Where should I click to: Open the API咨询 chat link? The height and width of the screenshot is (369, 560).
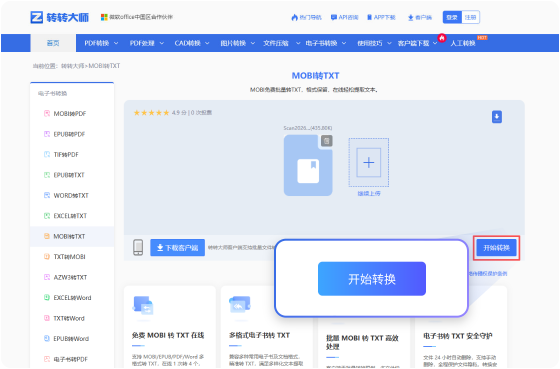(x=345, y=17)
